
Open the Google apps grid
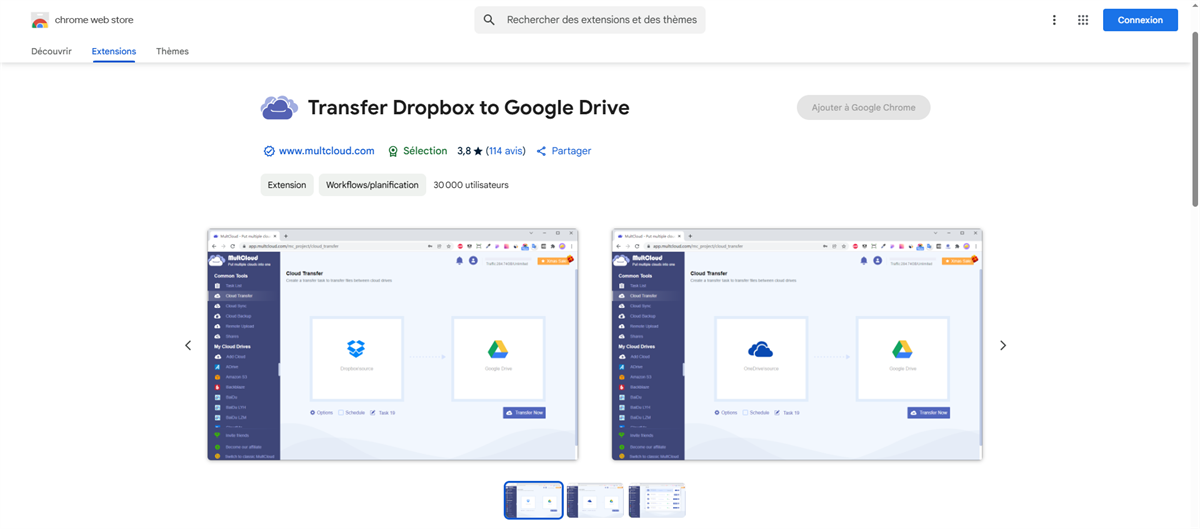[1083, 20]
